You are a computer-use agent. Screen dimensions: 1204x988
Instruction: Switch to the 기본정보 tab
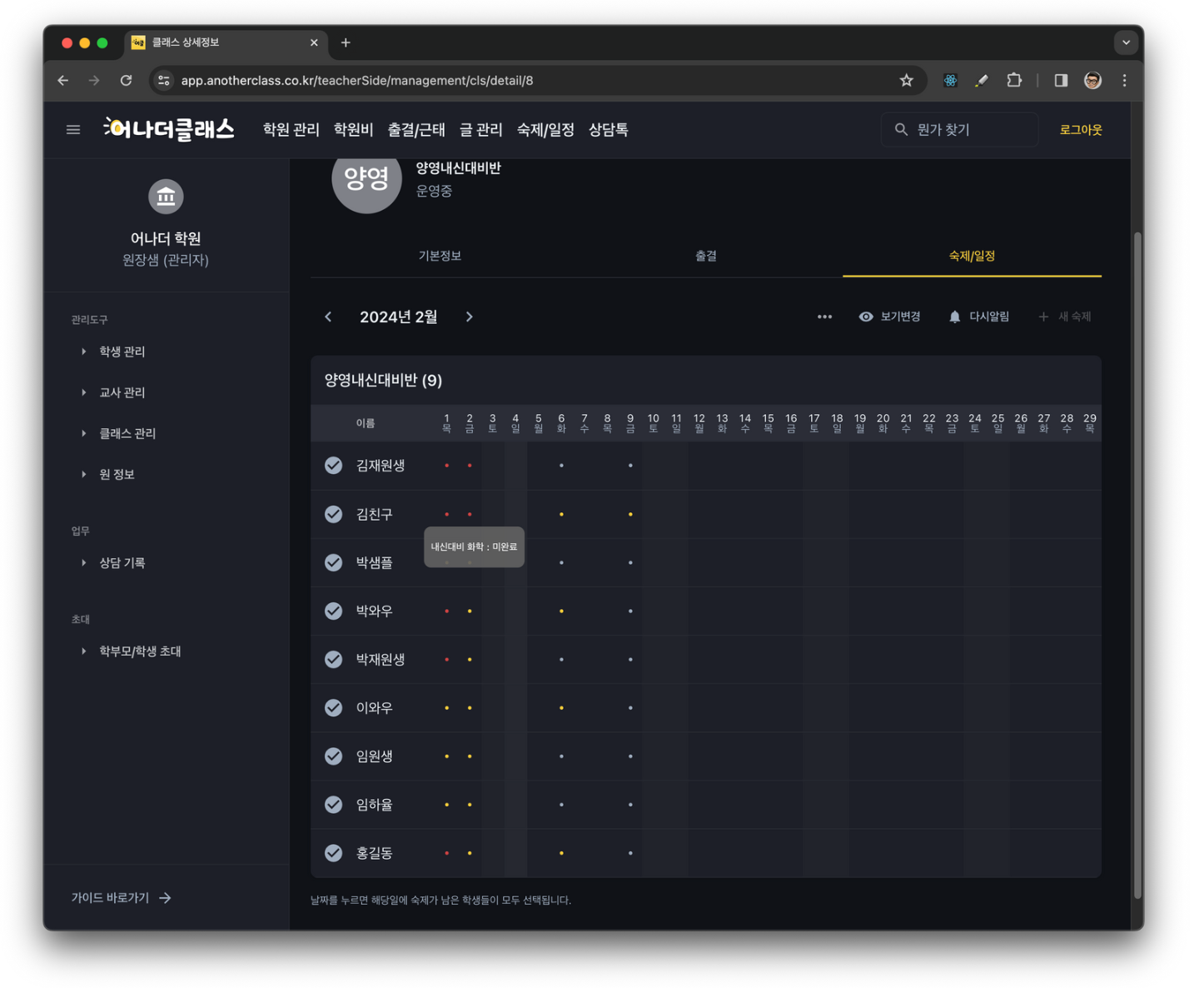click(x=440, y=256)
